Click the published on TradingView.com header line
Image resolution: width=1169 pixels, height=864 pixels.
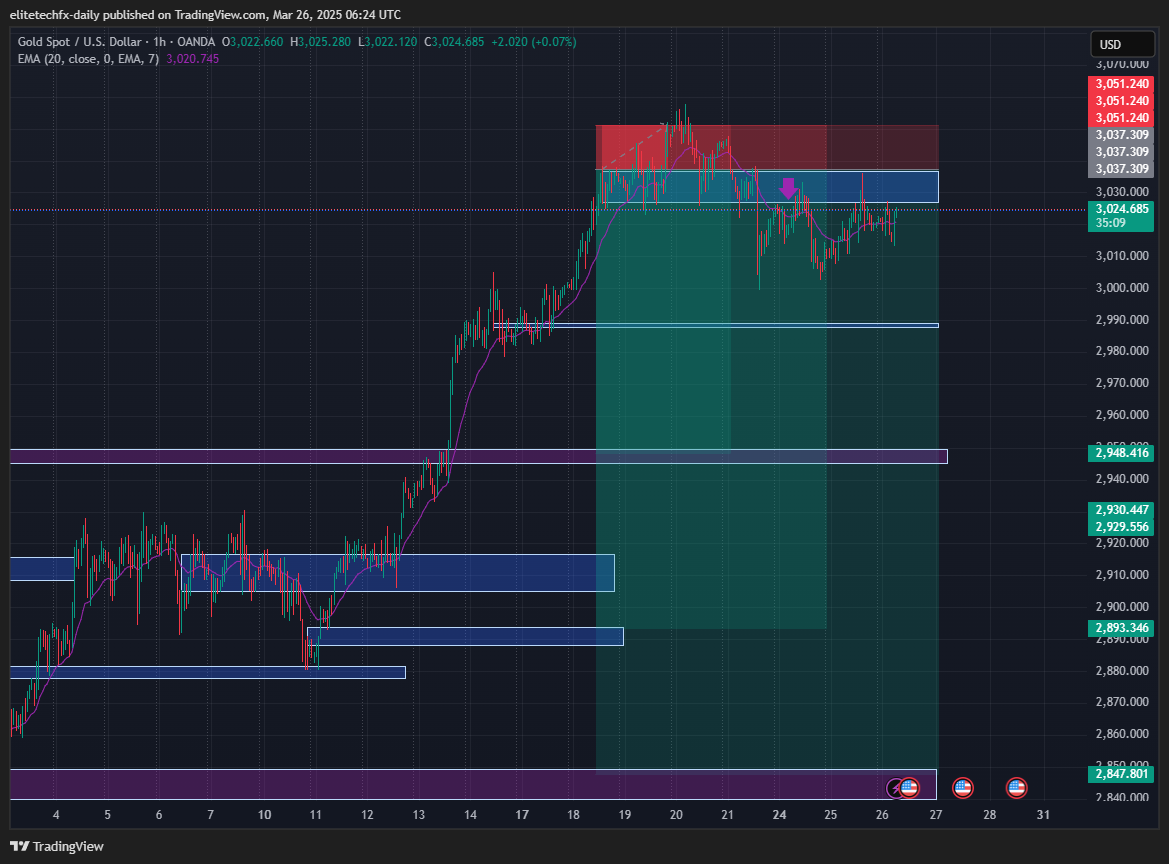(x=205, y=14)
